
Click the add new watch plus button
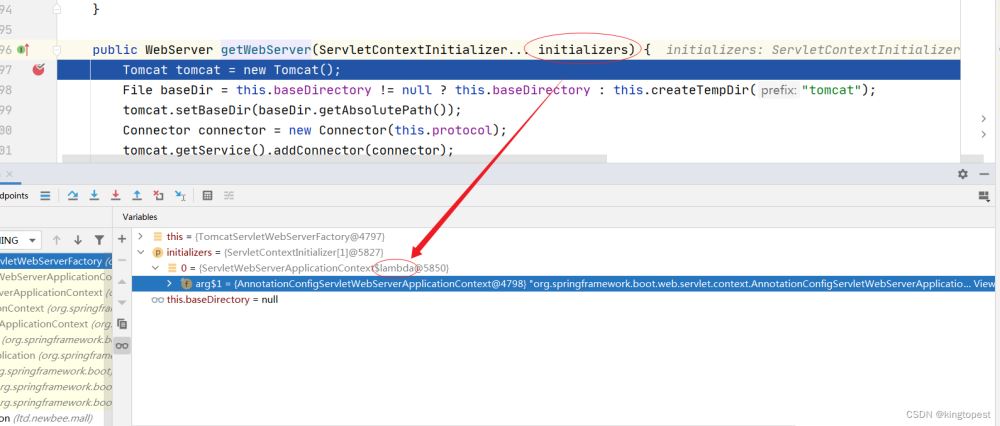(x=122, y=239)
